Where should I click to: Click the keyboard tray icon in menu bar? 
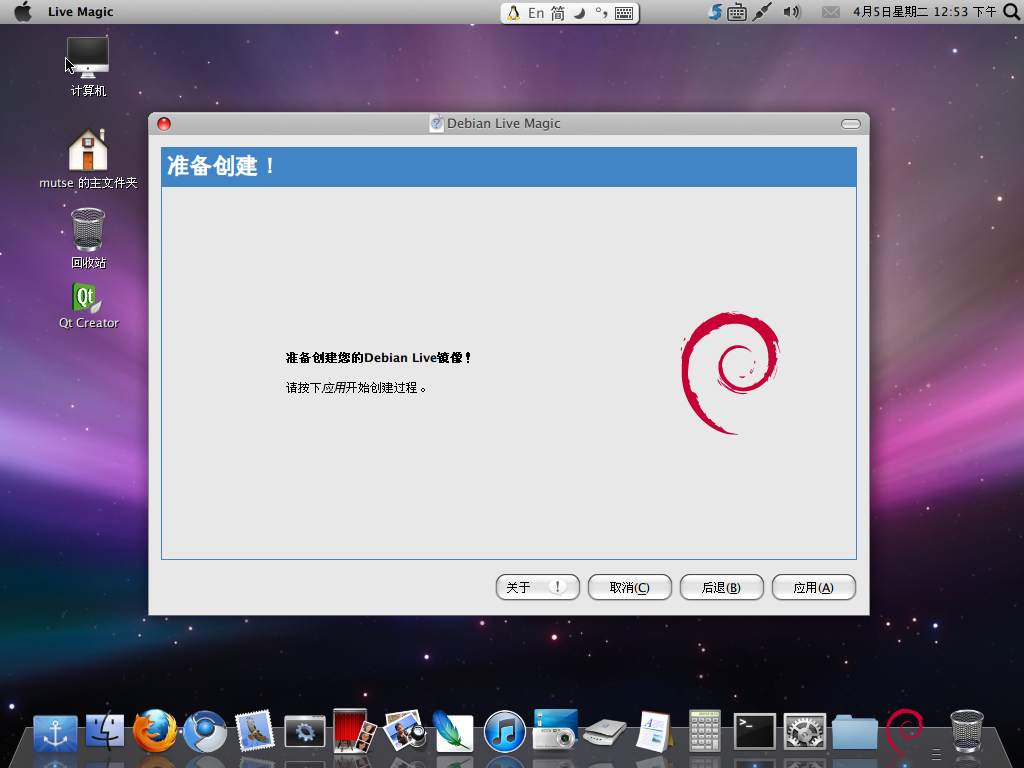[x=737, y=12]
